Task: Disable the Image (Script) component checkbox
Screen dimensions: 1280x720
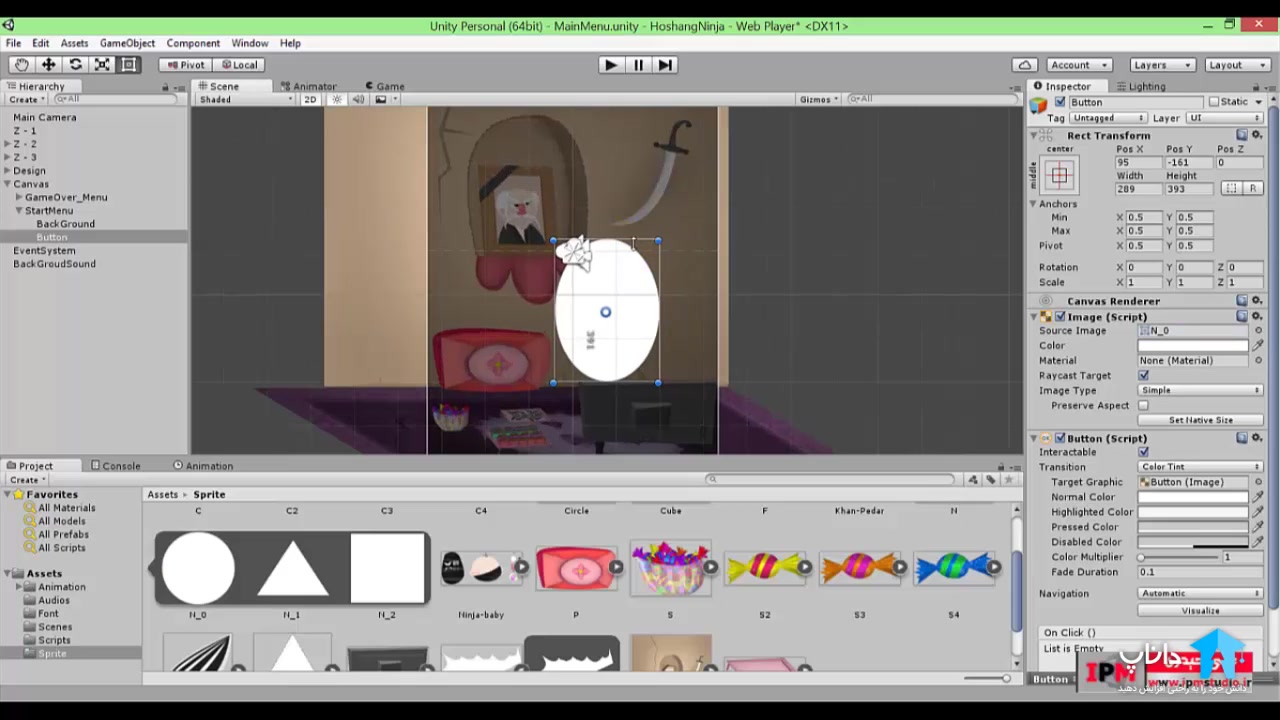Action: pyautogui.click(x=1060, y=317)
